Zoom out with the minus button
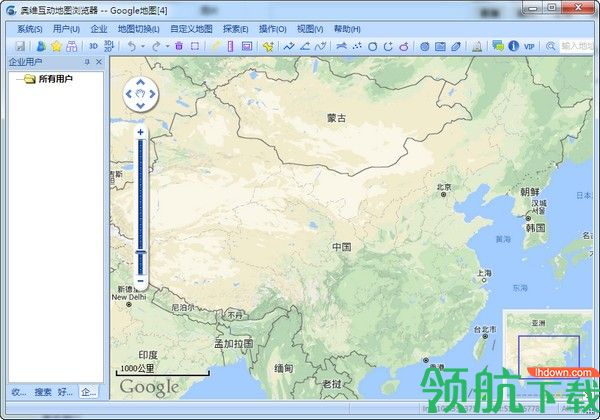This screenshot has width=600, height=420. 140,281
